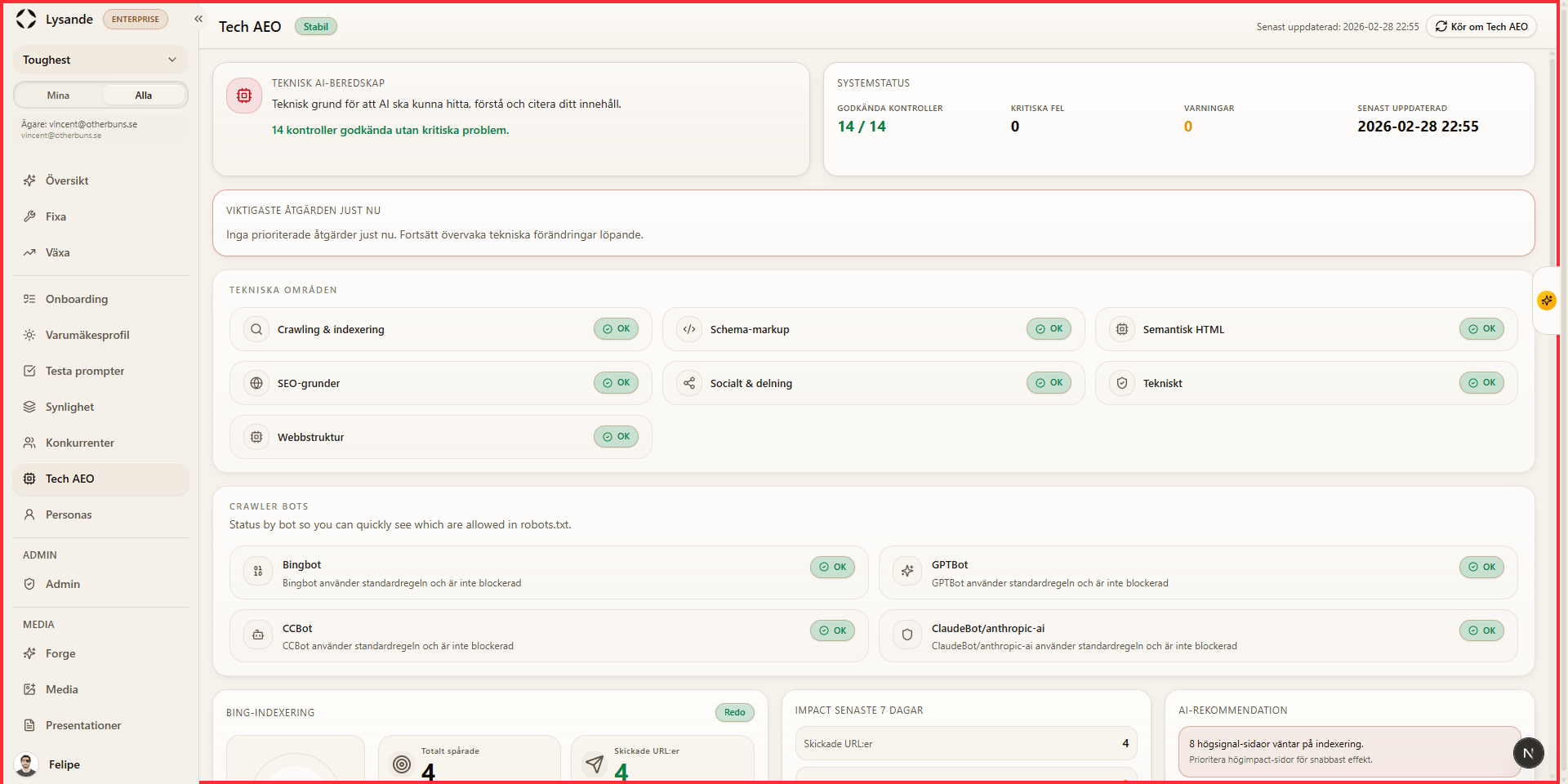Click the Kör om Tech AEO button
Image resolution: width=1568 pixels, height=784 pixels.
(x=1481, y=27)
